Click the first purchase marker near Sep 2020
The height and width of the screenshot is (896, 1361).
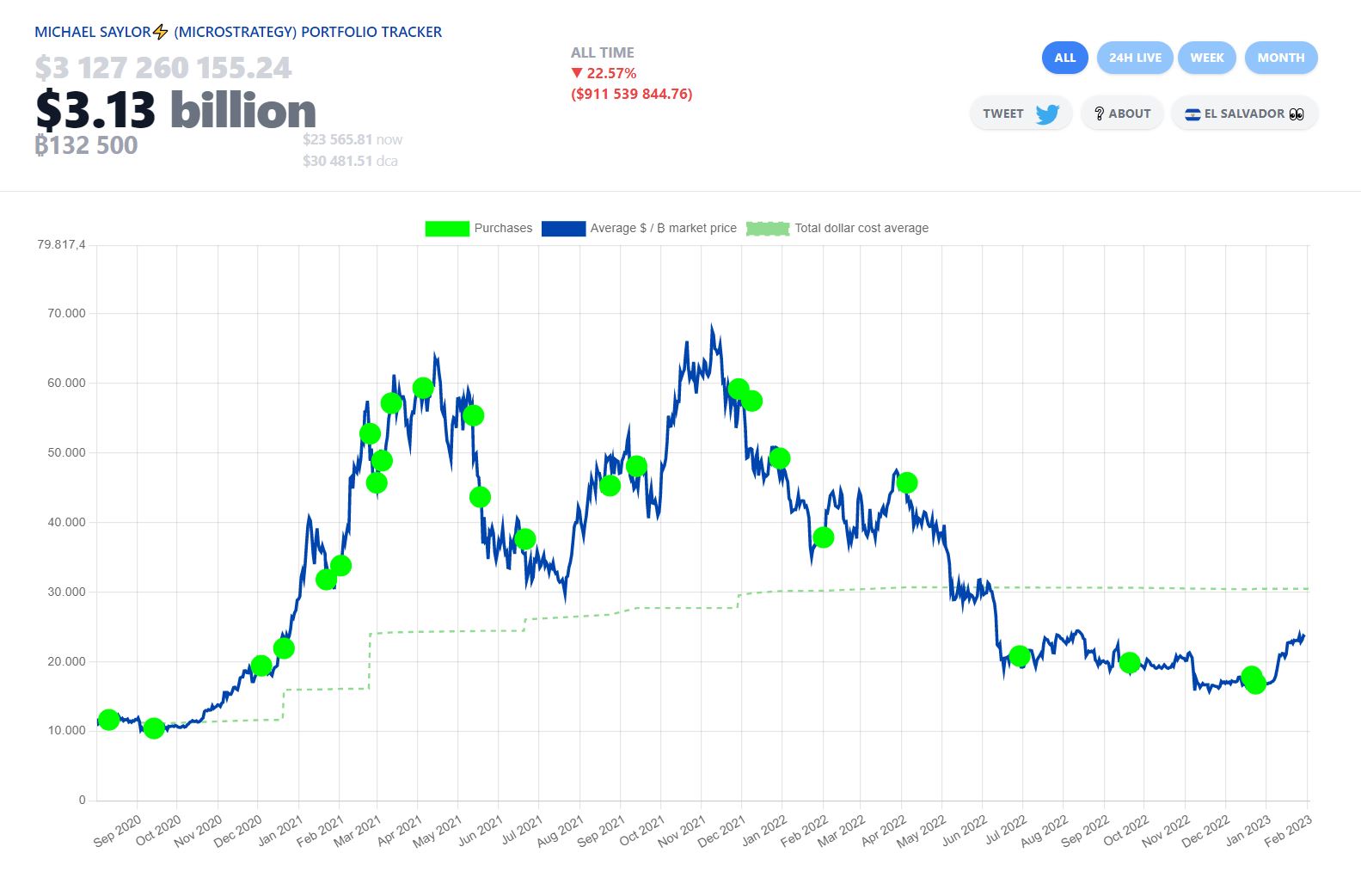(108, 720)
